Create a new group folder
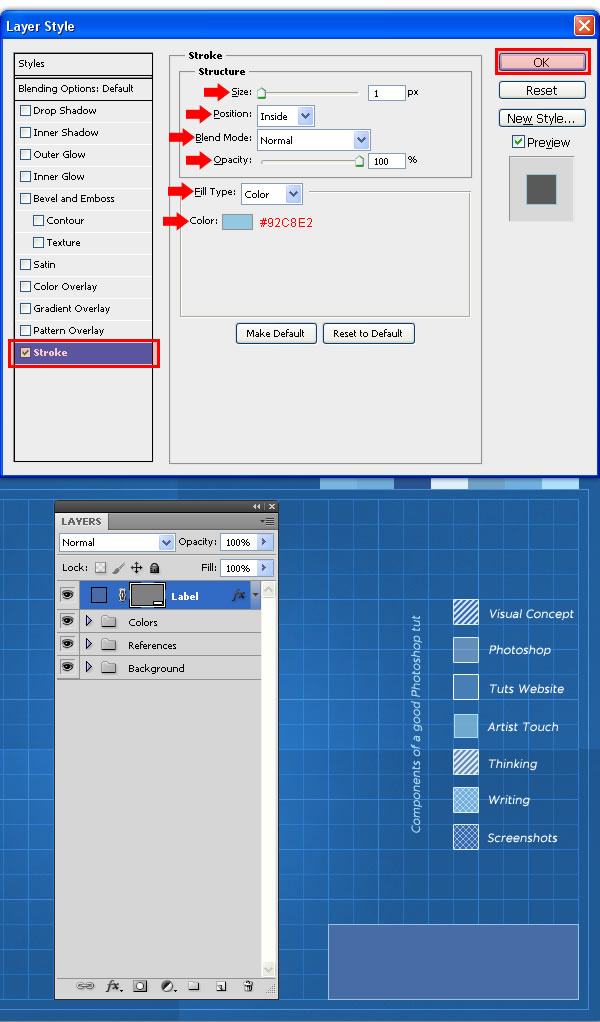Viewport: 600px width, 1022px height. [x=193, y=986]
